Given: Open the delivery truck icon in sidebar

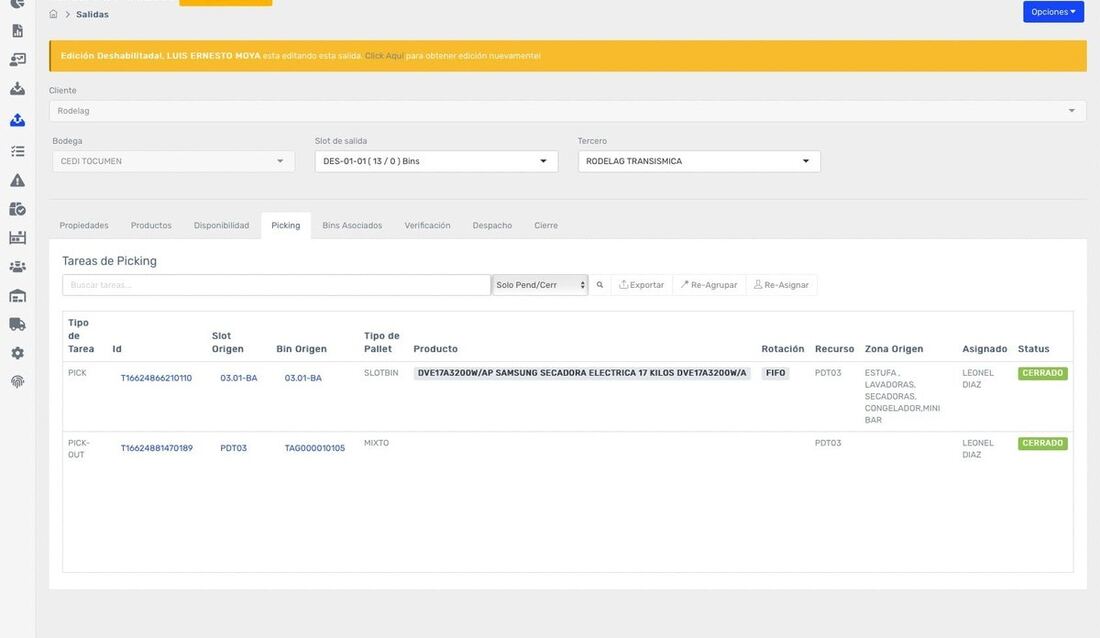Looking at the screenshot, I should click(18, 324).
